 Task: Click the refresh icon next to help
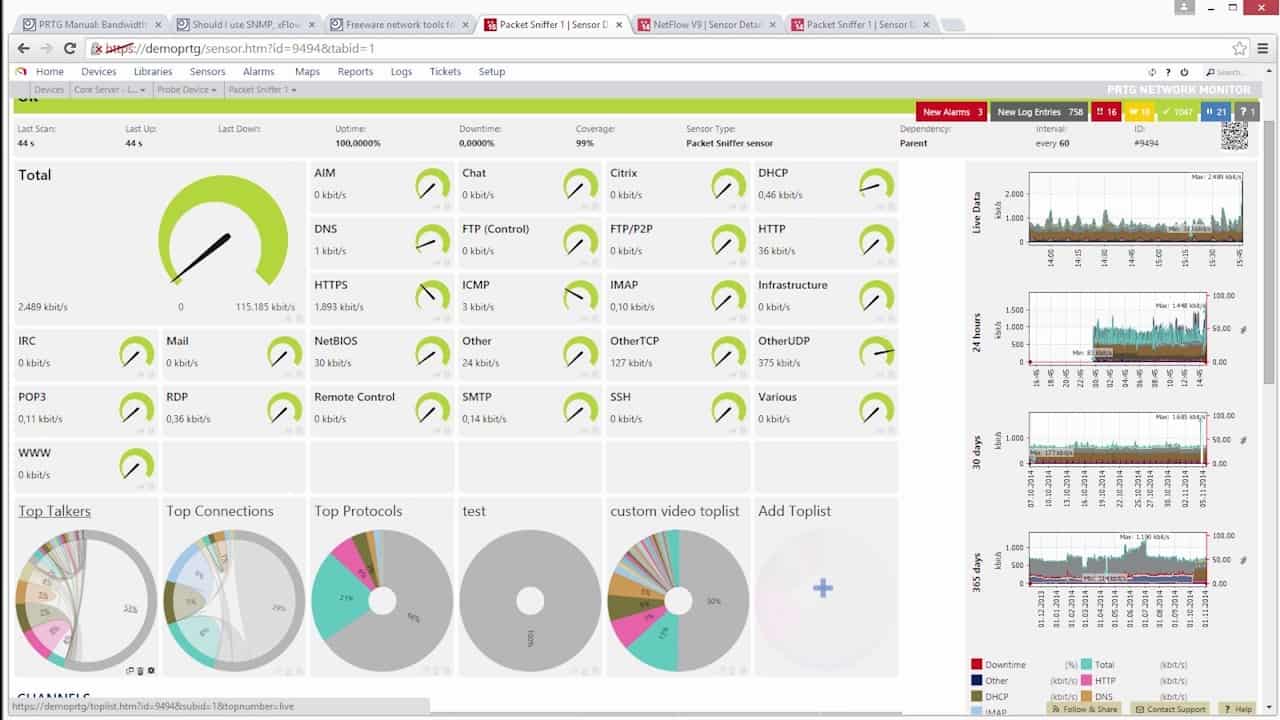point(1152,72)
